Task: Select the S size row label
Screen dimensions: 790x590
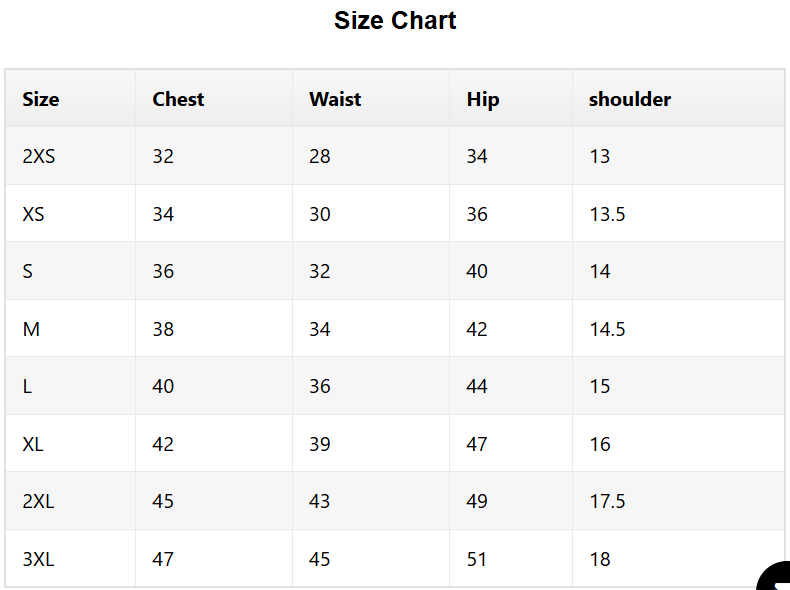Action: (28, 272)
